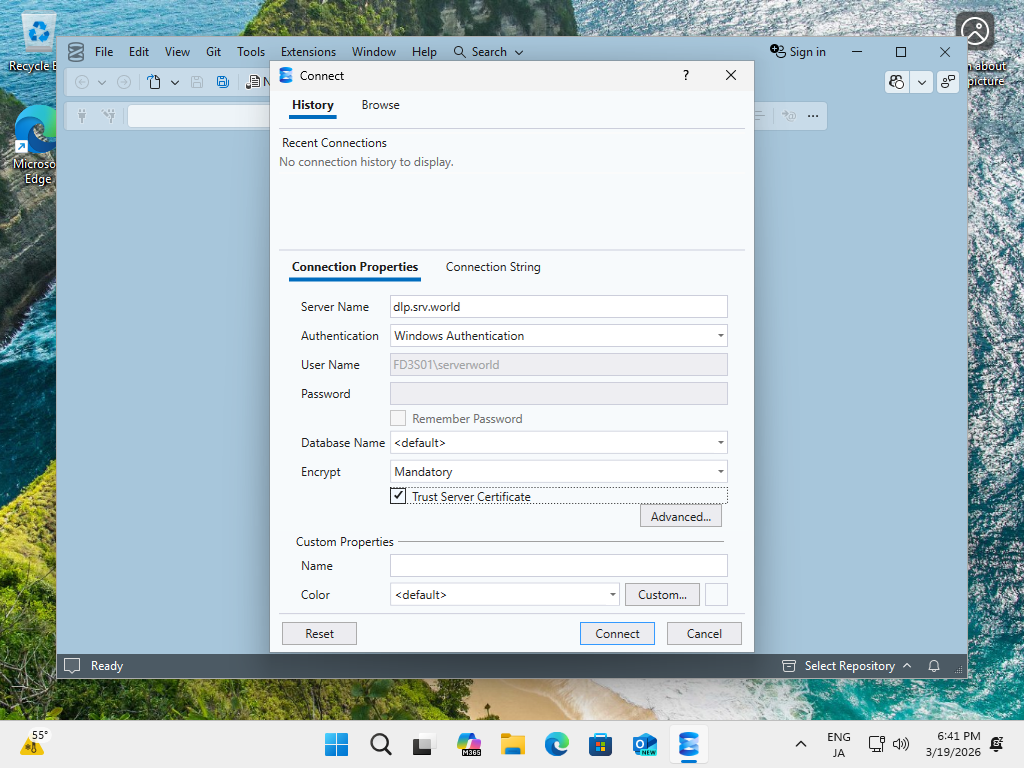Open the Tools menu
Screen dimensions: 1024x768
[251, 52]
